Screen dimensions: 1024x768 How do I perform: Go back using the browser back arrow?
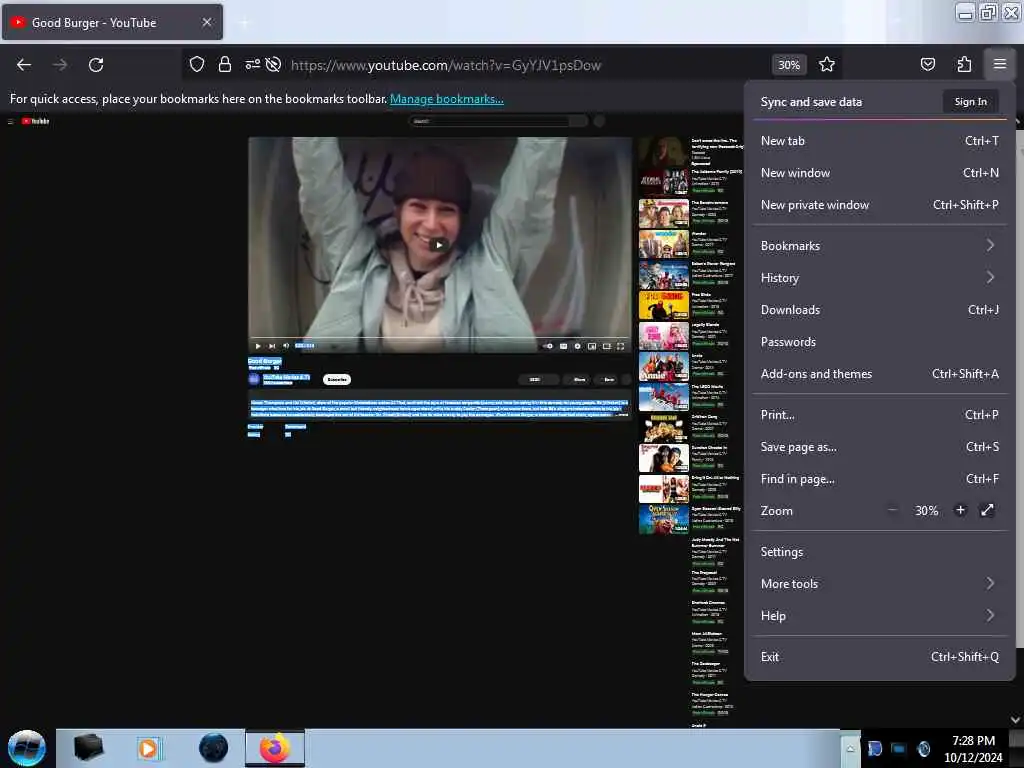click(24, 65)
